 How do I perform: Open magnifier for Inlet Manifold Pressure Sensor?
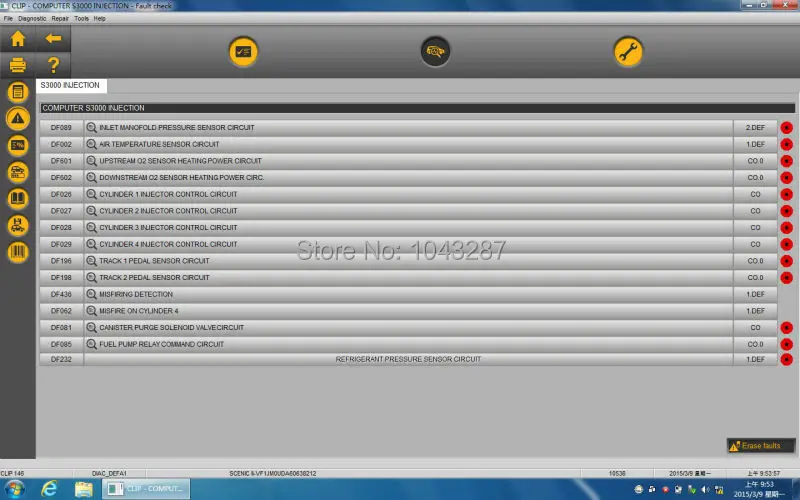coord(91,128)
